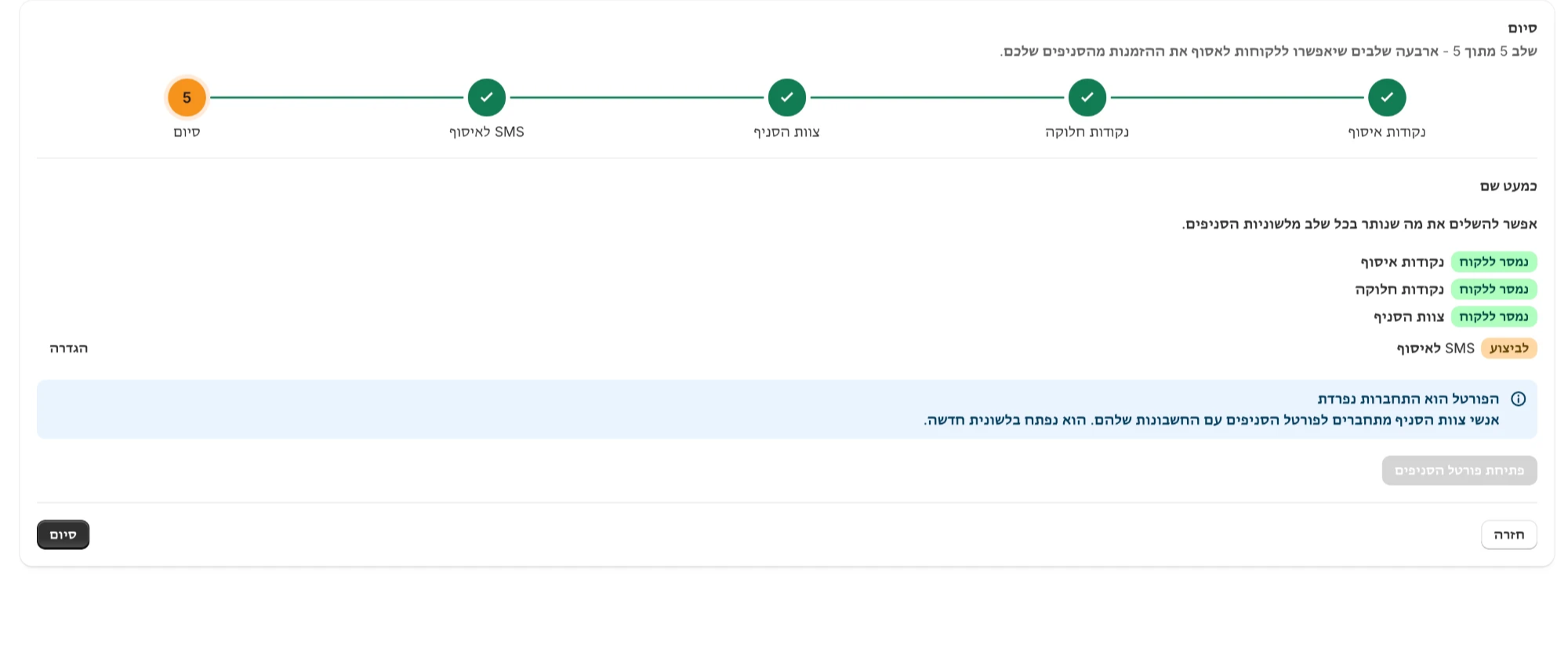Select the צוות הסניף stepper label

[787, 132]
